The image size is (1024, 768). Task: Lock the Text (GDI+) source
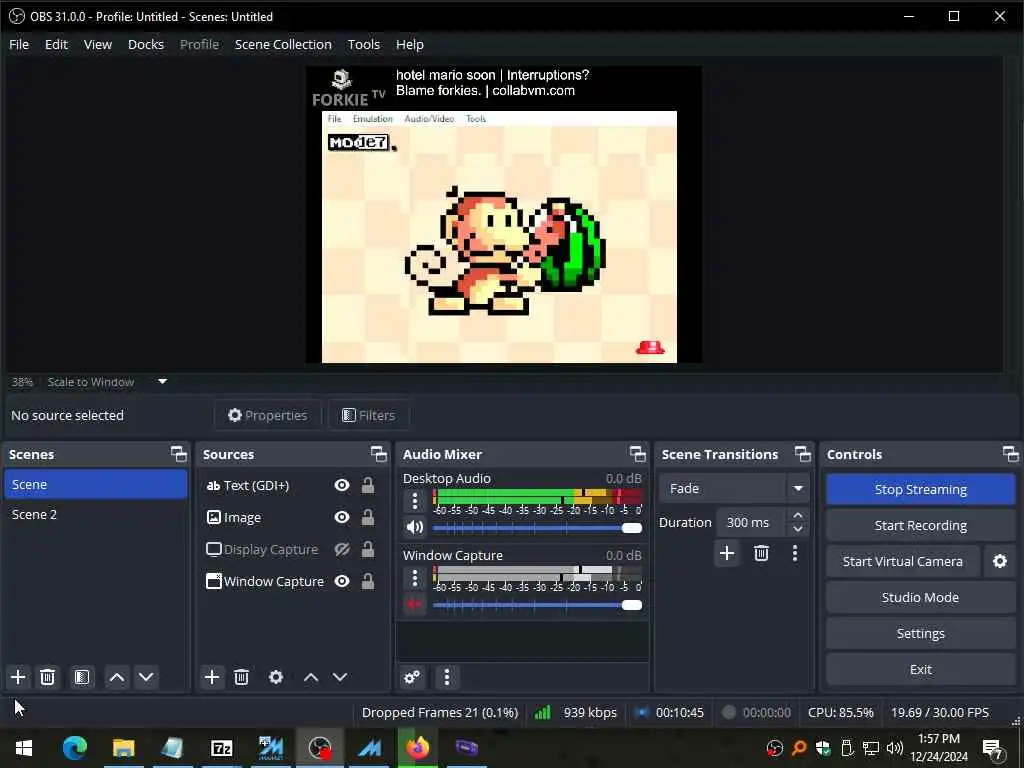point(368,485)
